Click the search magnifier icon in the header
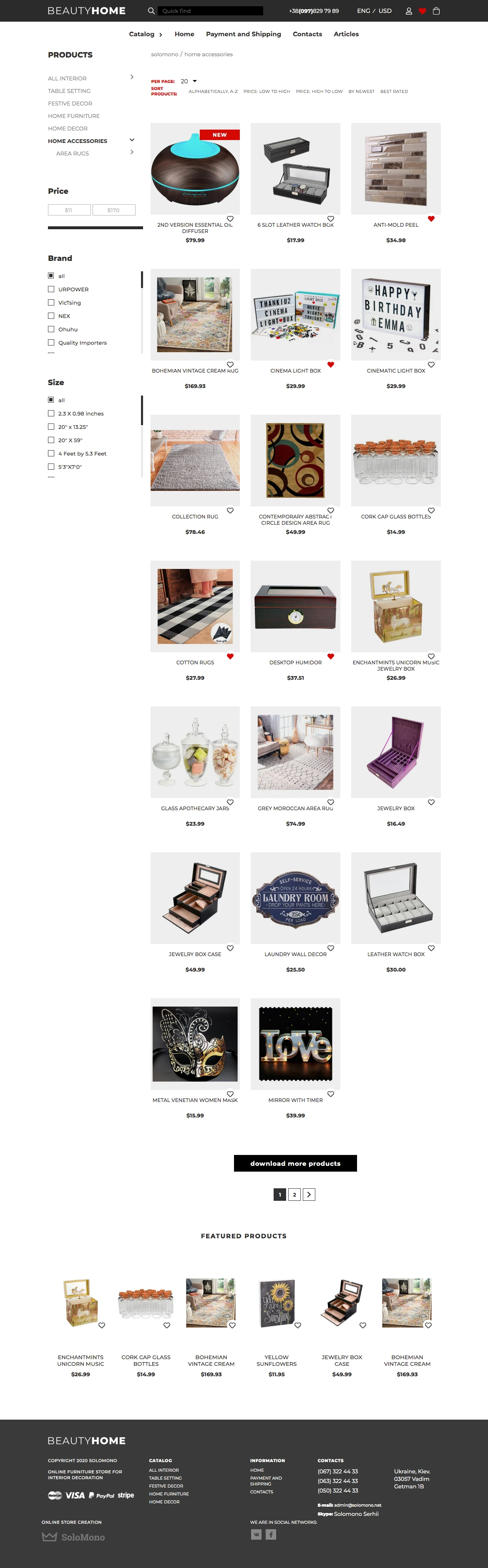The image size is (488, 1568). (x=151, y=11)
